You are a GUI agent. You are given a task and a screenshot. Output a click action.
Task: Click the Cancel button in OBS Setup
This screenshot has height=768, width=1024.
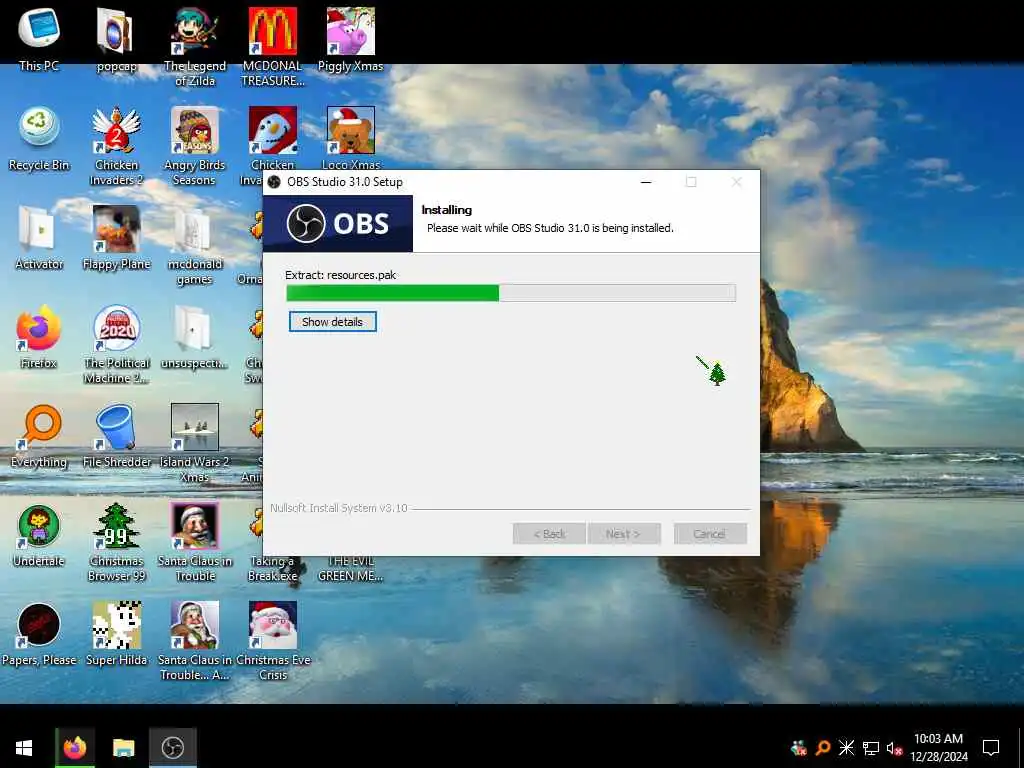click(x=709, y=534)
